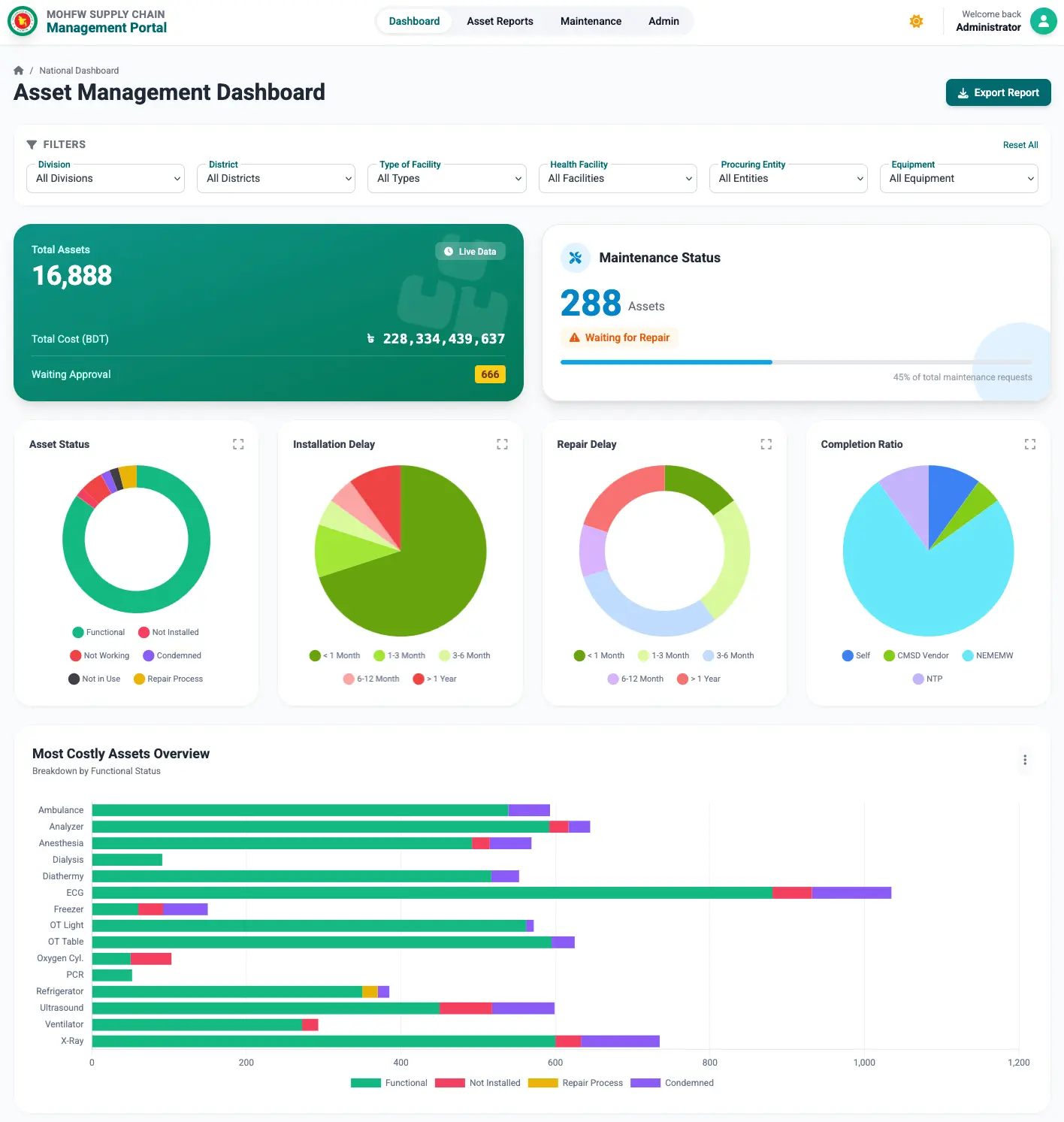Click the Waiting Approval 666 badge

pyautogui.click(x=489, y=373)
